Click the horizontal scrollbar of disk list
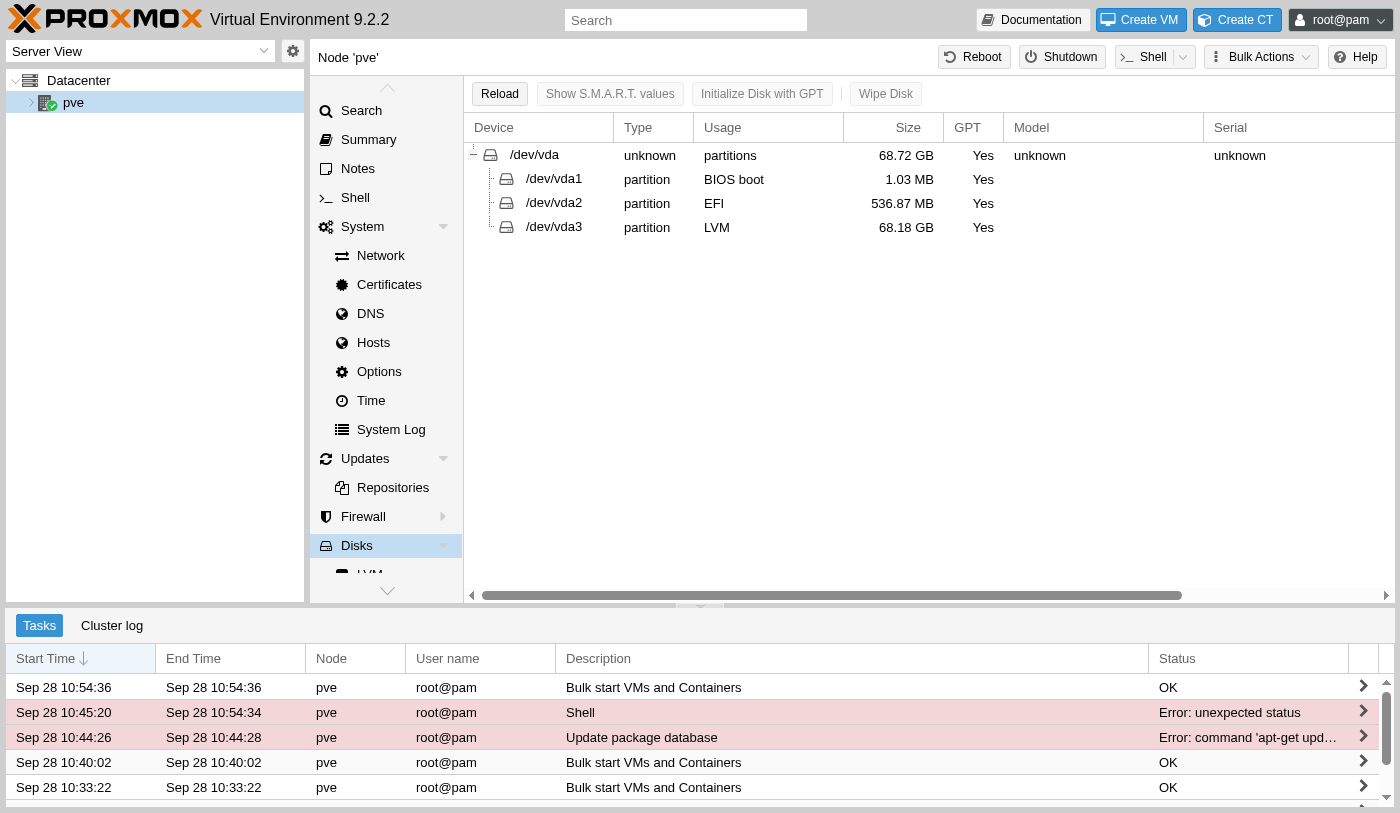Screen dimensions: 1400x813 click(832, 595)
